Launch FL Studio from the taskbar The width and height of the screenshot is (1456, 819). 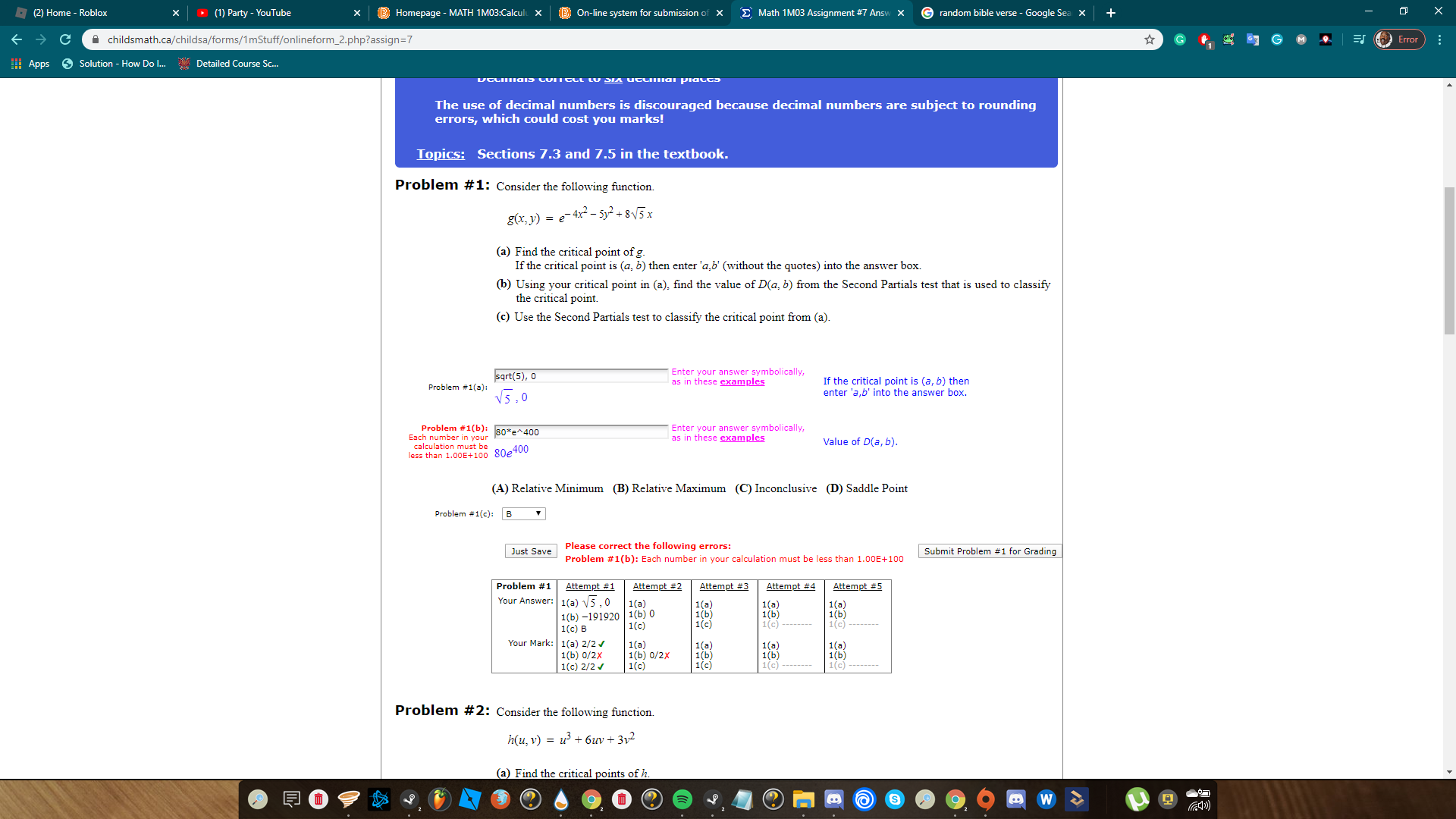(x=439, y=799)
